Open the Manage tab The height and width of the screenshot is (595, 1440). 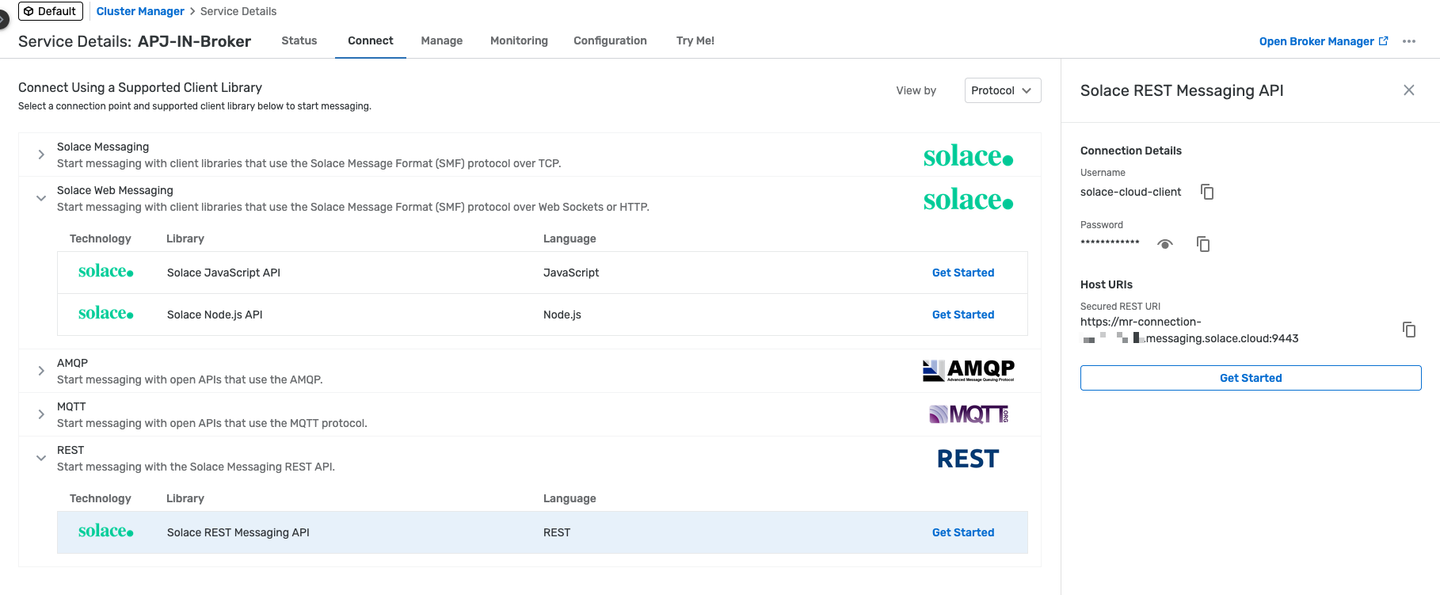[x=441, y=41]
